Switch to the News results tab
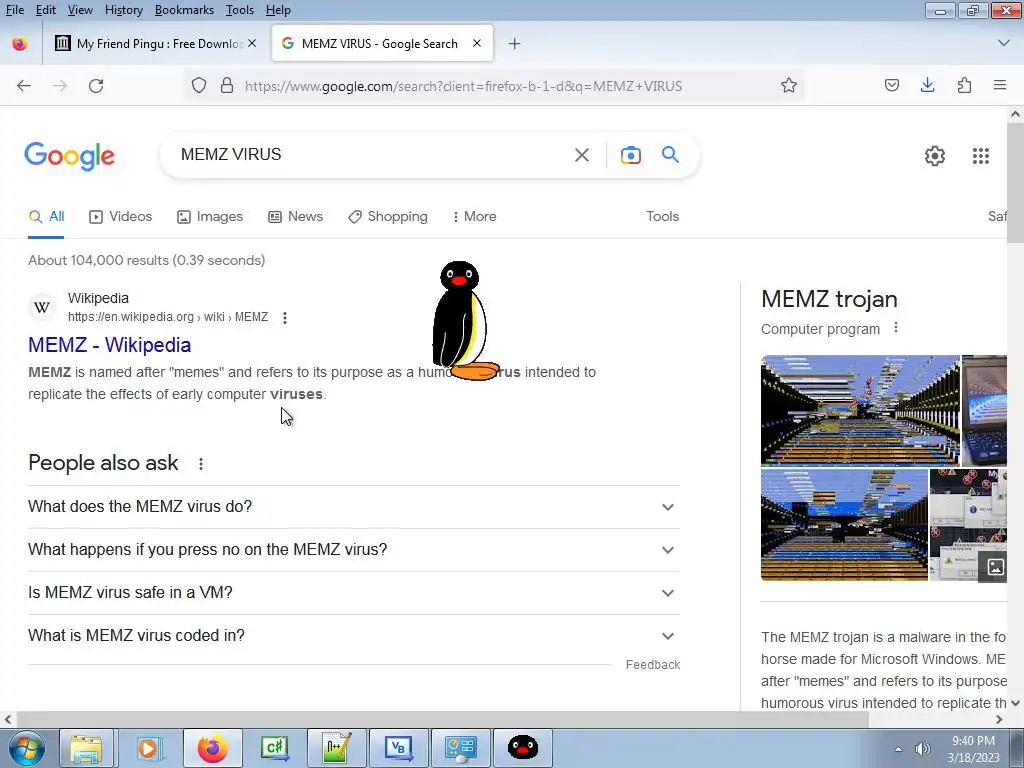Screen dimensions: 1024x768 tap(295, 216)
